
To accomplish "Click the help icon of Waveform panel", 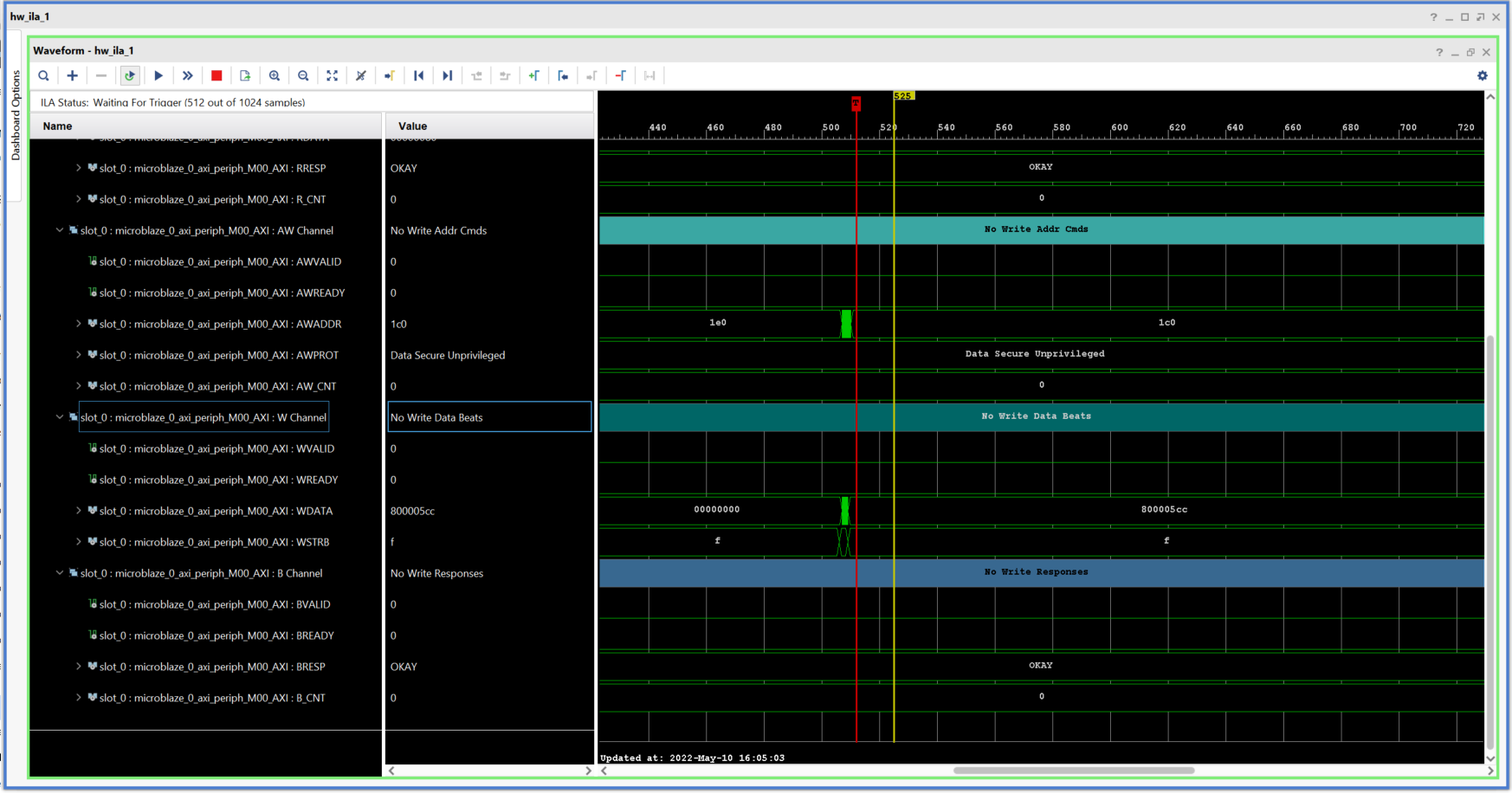I will coord(1439,53).
